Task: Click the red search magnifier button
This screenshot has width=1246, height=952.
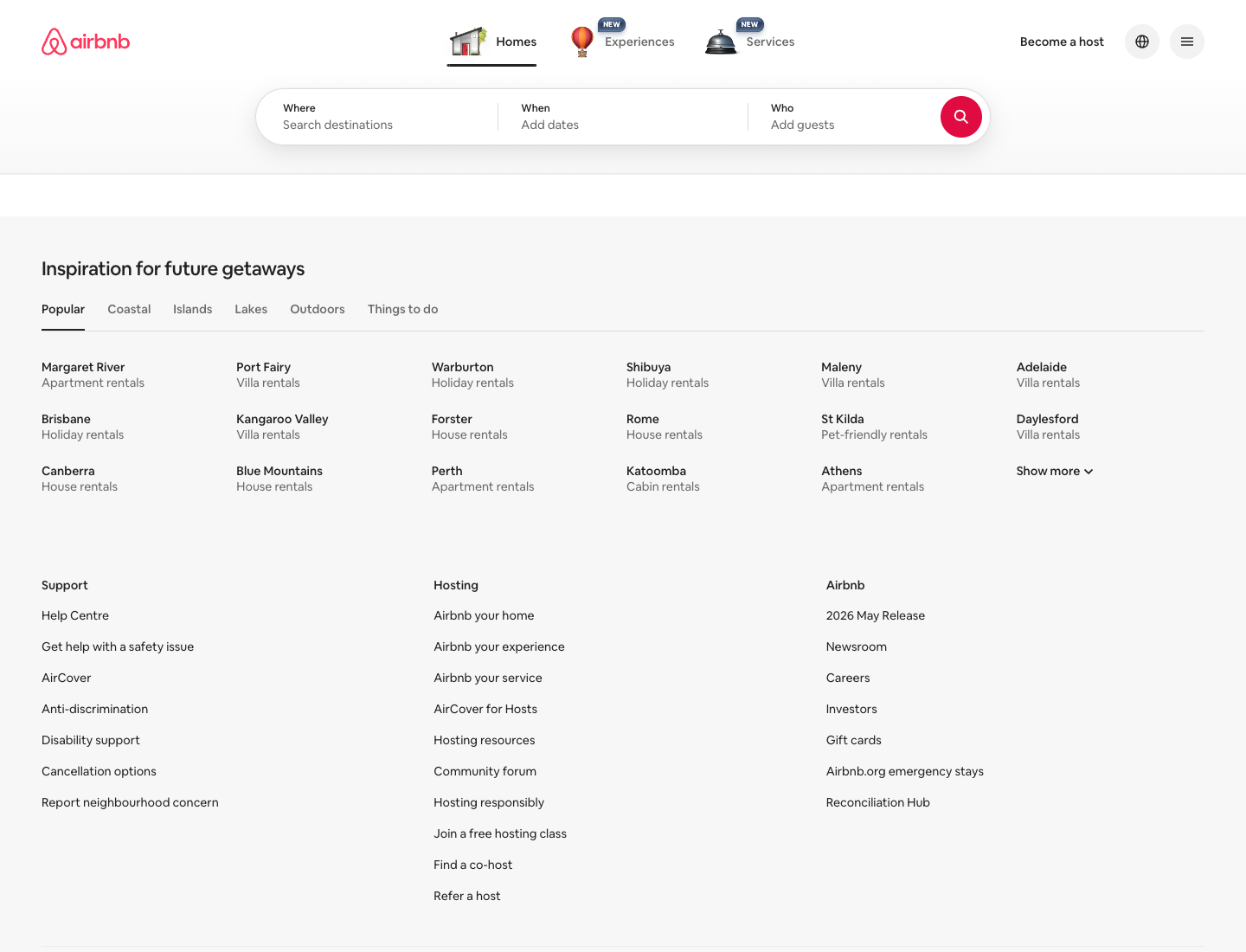Action: 960,117
